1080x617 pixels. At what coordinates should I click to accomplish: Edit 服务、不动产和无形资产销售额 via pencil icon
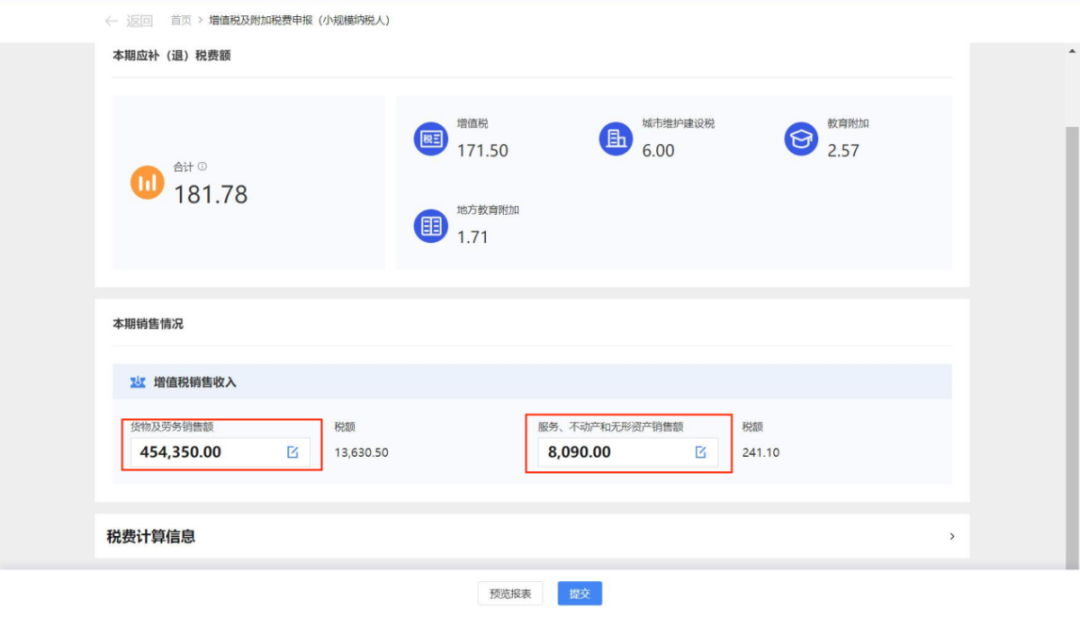pos(700,452)
